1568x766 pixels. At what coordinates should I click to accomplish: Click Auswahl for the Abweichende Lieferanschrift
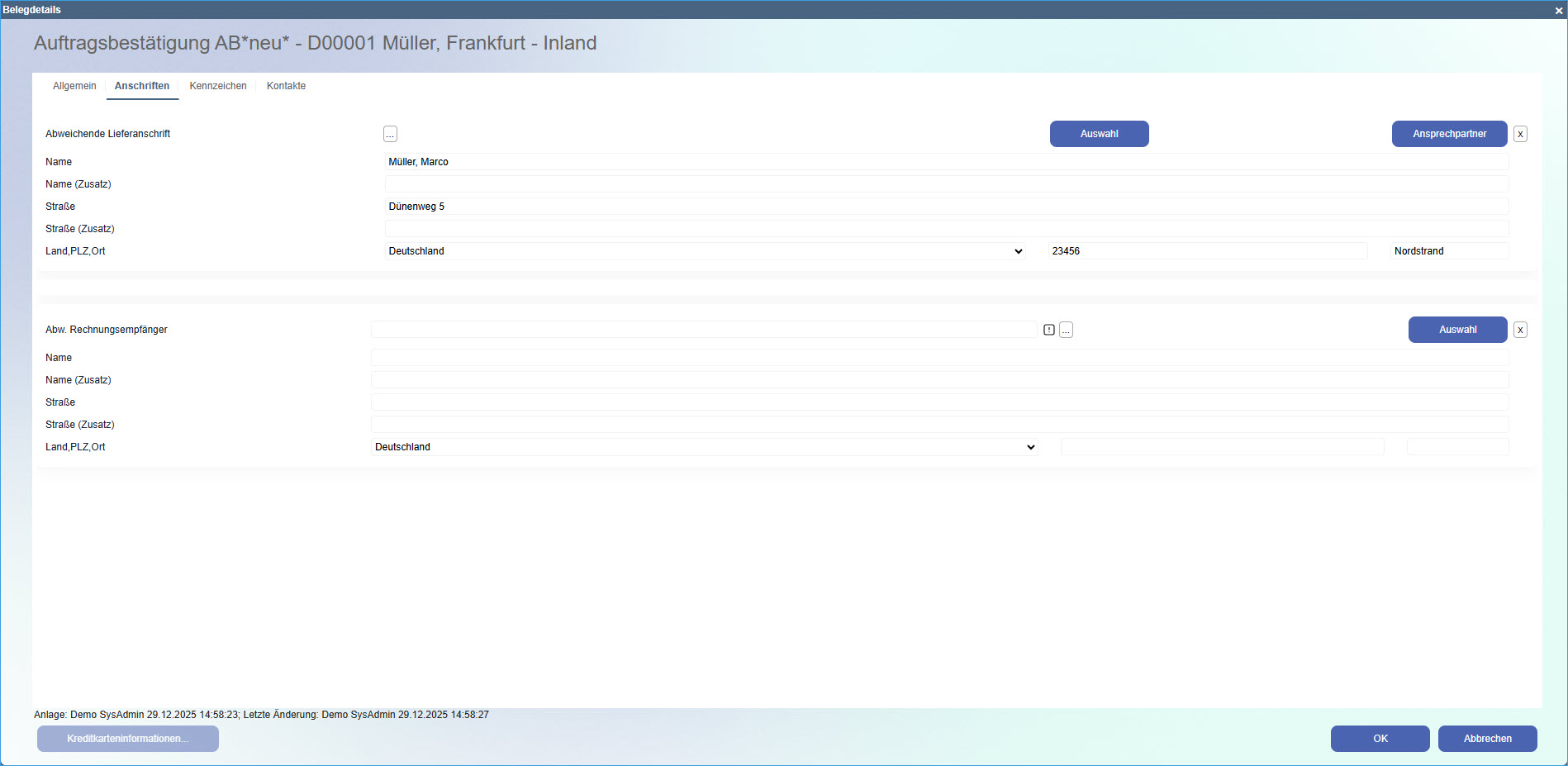coord(1099,133)
